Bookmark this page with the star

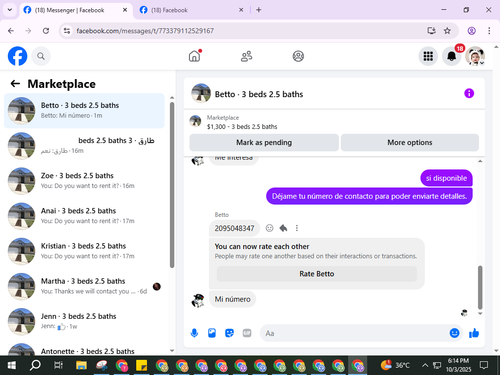click(447, 31)
